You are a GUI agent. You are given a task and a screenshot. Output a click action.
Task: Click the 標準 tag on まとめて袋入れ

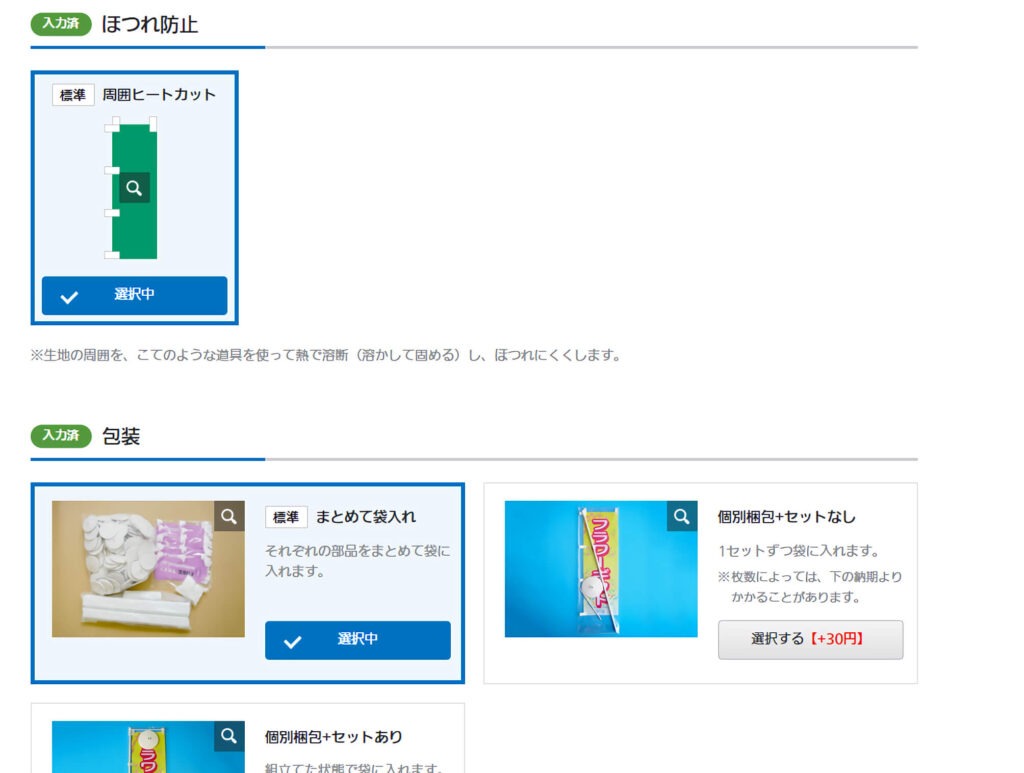coord(286,517)
